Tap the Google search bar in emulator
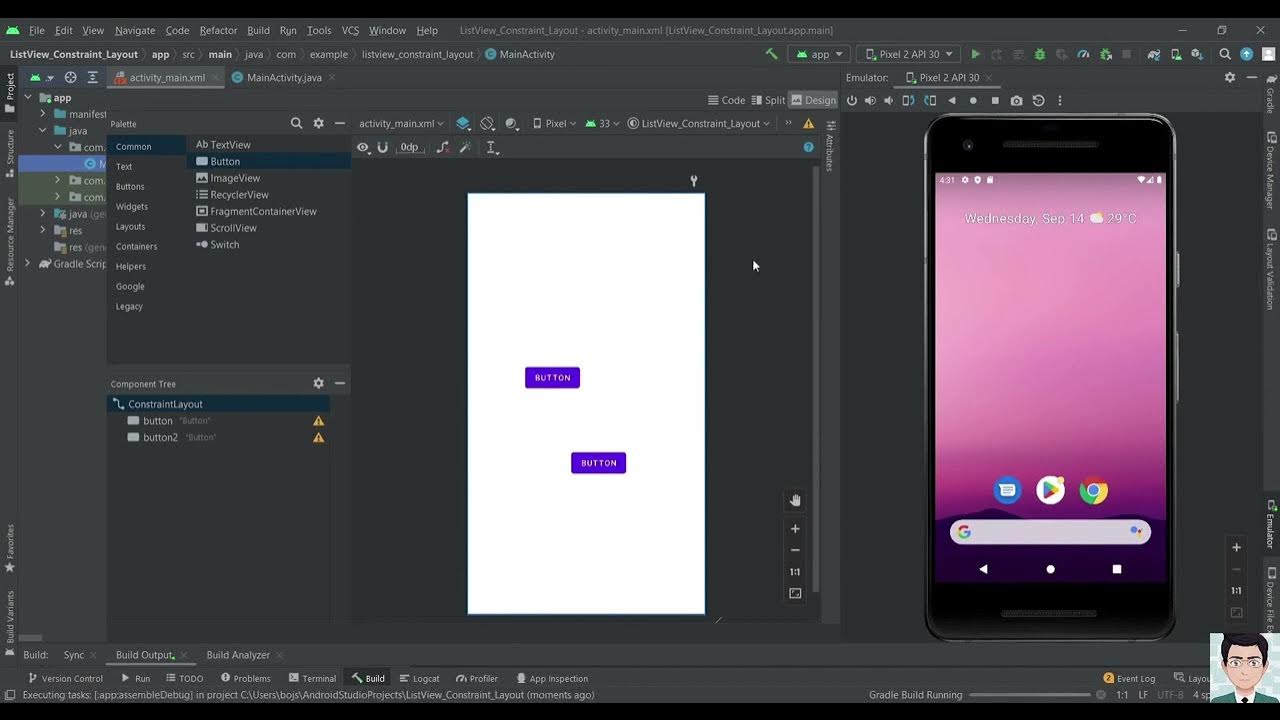 pyautogui.click(x=1050, y=532)
